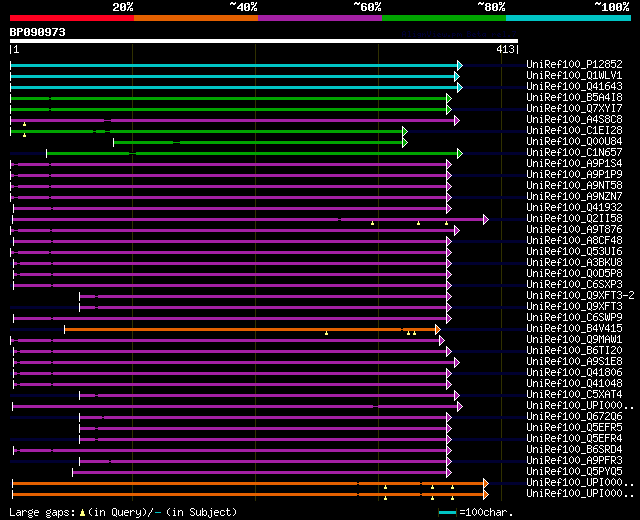Click the green arrowhead of UniRef100_B5A4I8 alignment

449,98
